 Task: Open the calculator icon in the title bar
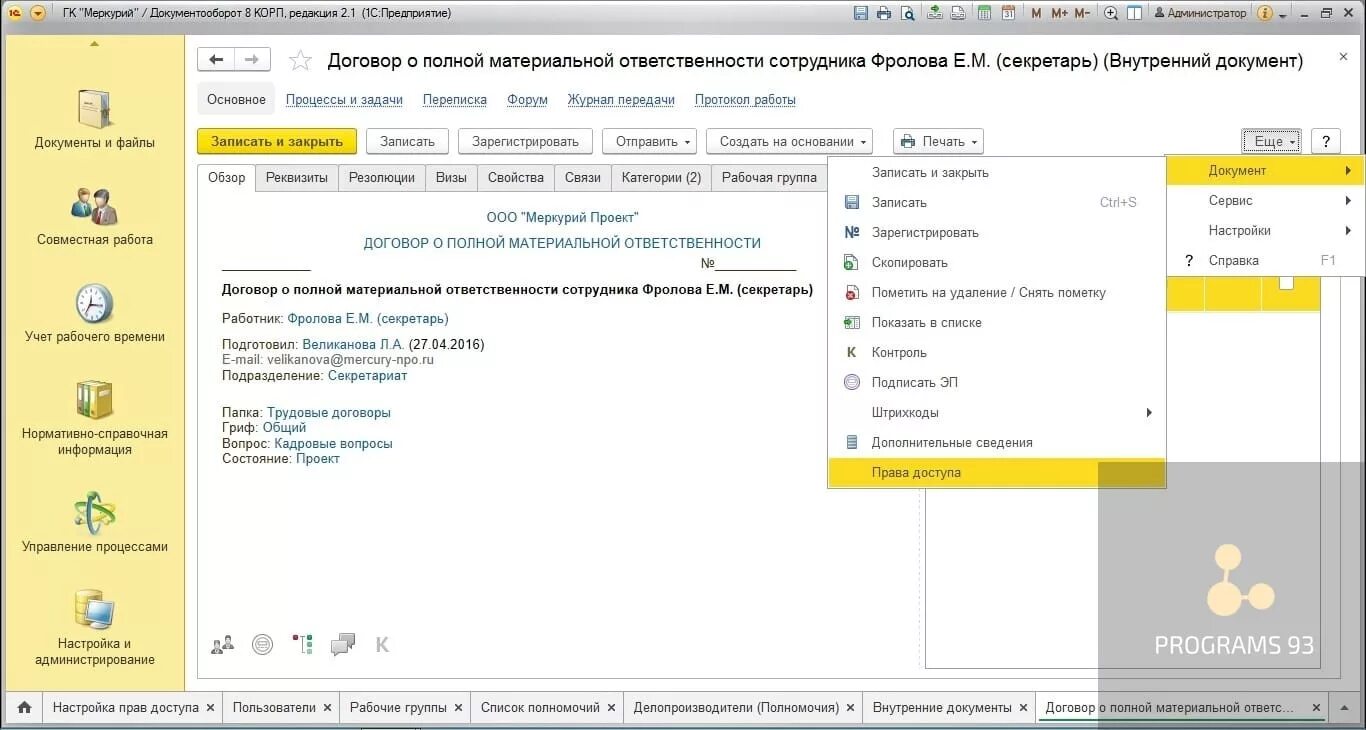pos(985,13)
